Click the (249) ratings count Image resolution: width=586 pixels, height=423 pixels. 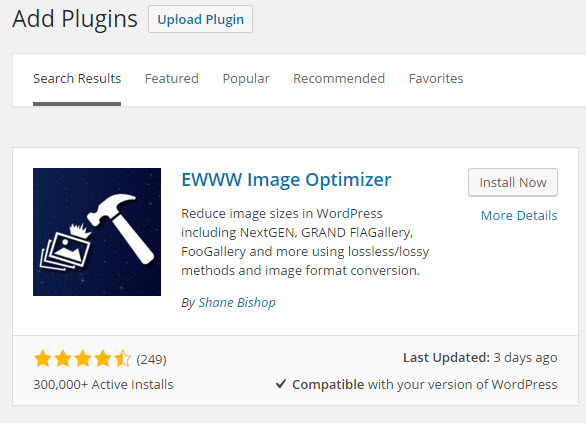coord(151,359)
